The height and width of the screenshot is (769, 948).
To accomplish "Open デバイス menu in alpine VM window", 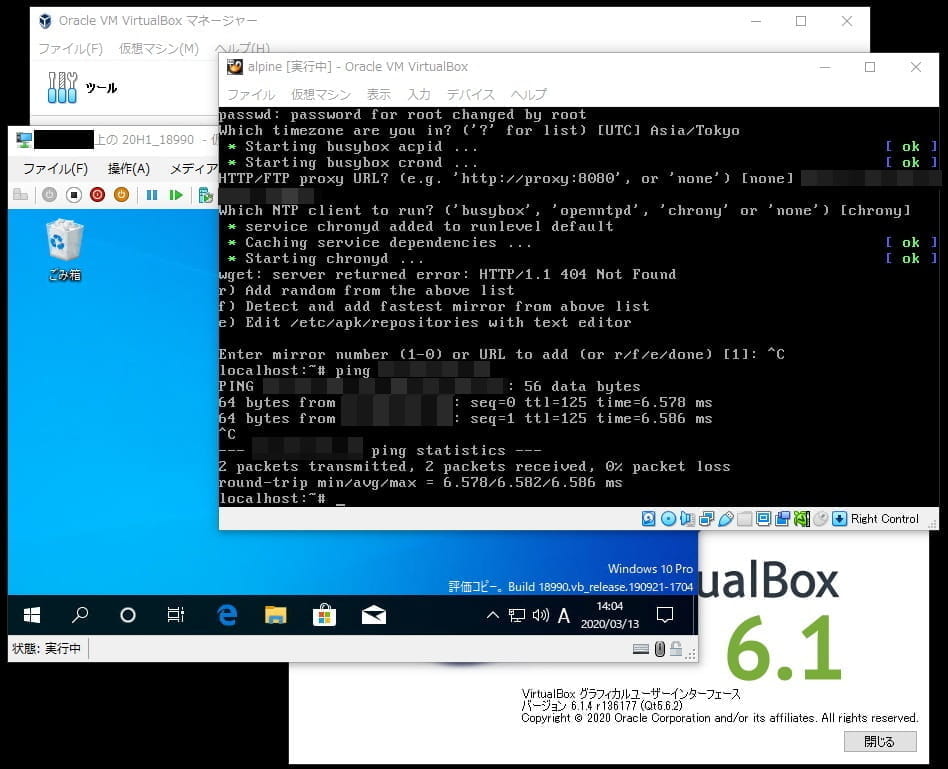I will [470, 94].
